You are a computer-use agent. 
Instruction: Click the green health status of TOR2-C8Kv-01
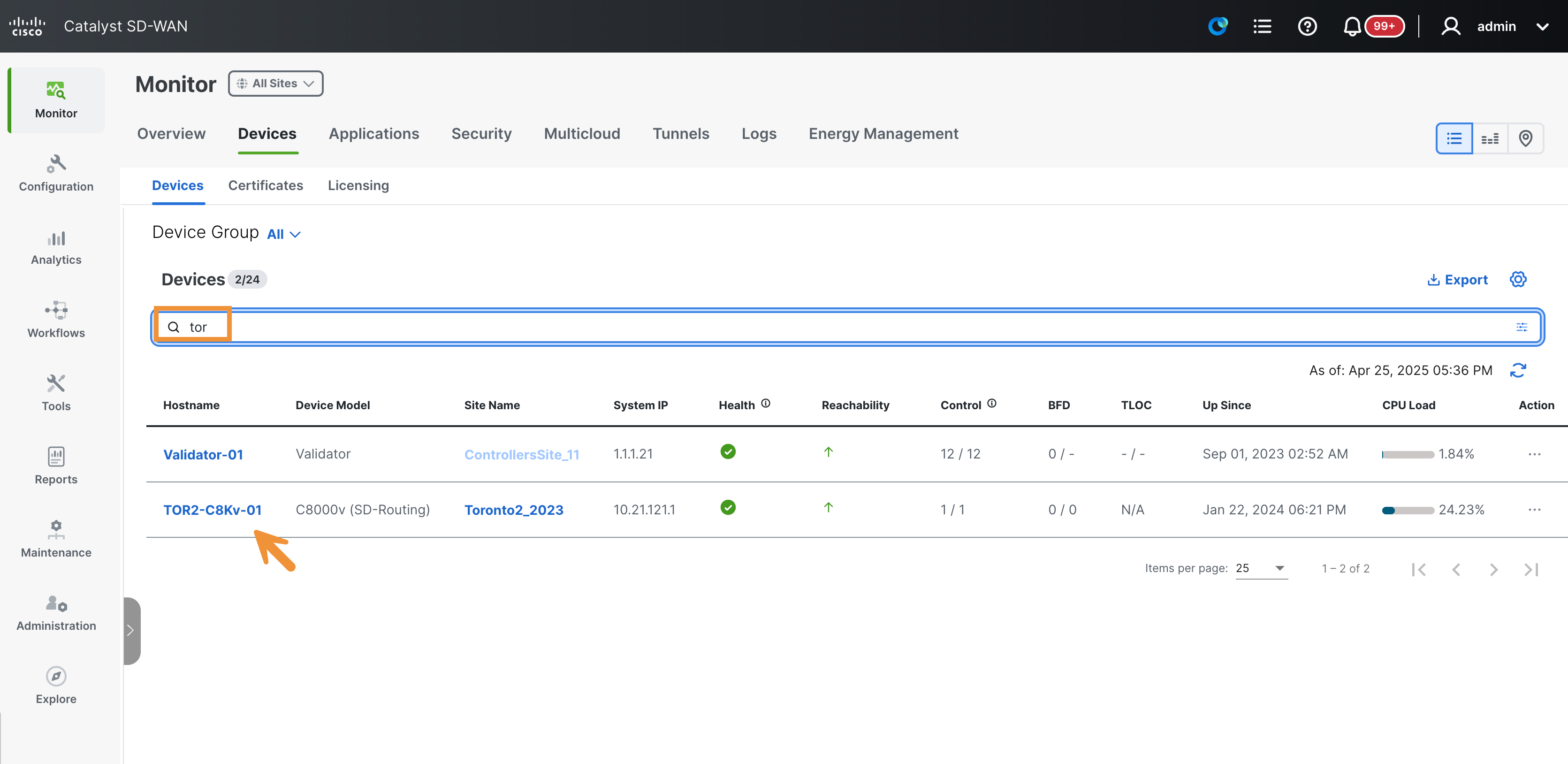(x=728, y=507)
